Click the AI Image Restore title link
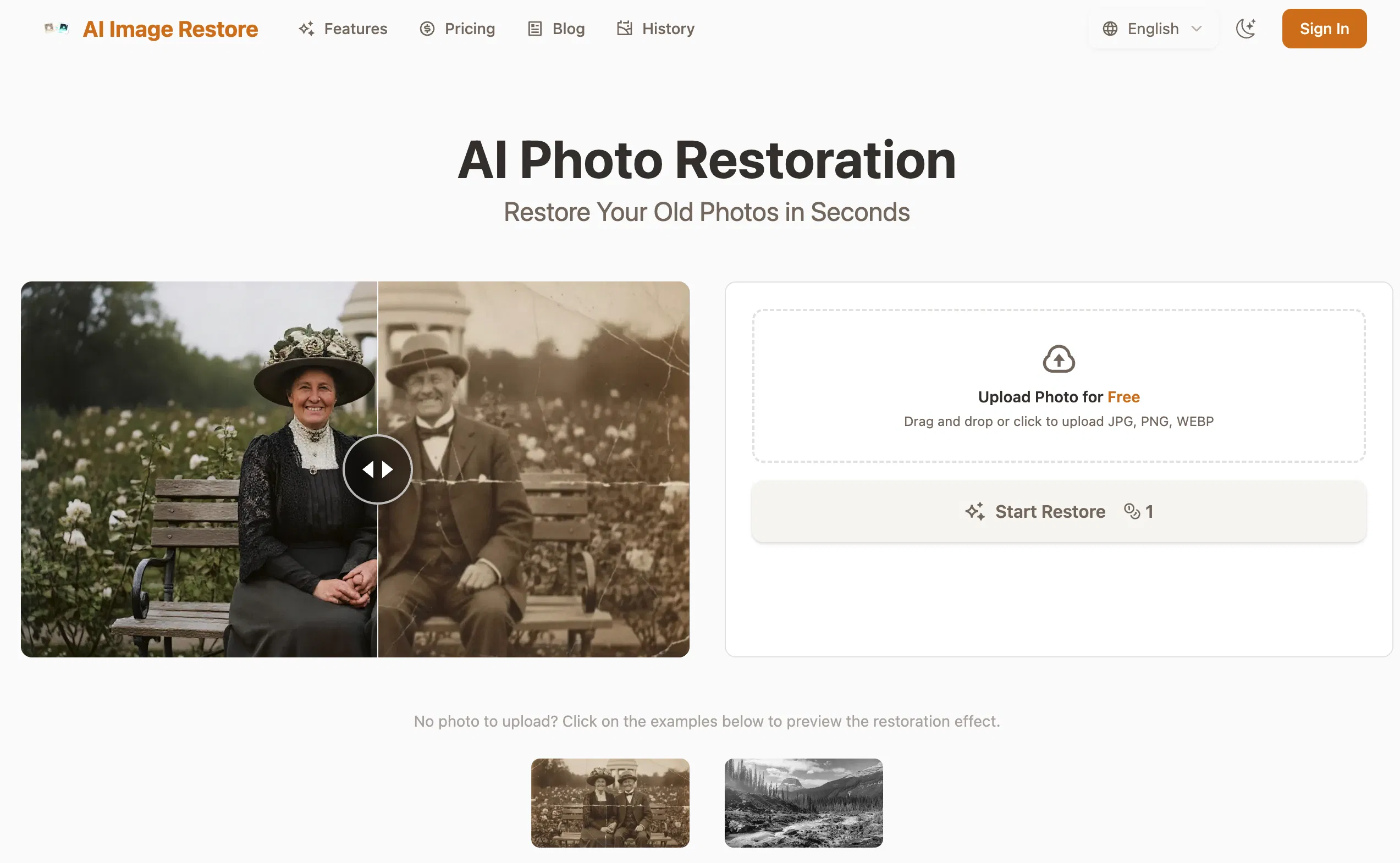The height and width of the screenshot is (863, 1400). 170,29
